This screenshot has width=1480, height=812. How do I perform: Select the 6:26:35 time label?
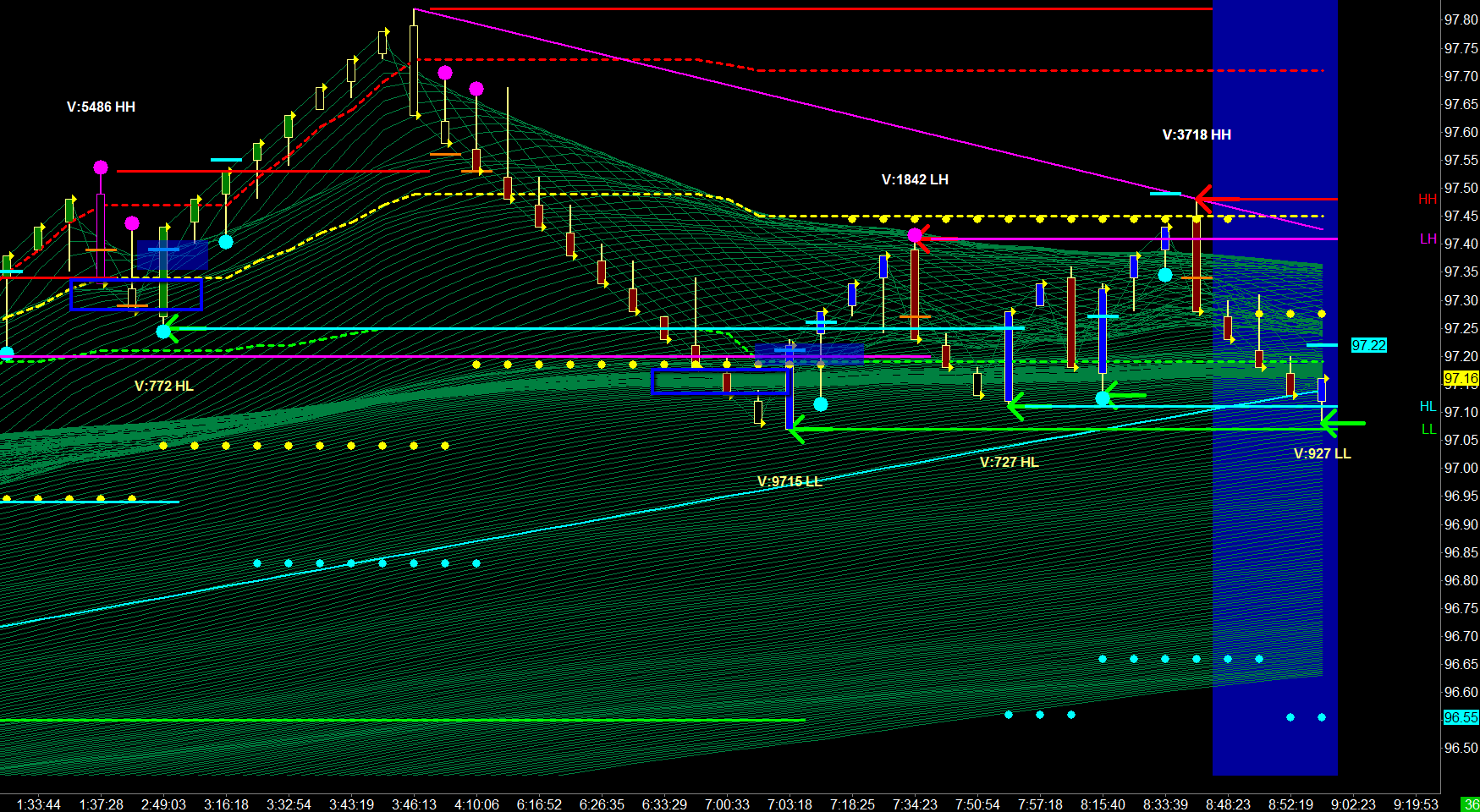[x=602, y=804]
